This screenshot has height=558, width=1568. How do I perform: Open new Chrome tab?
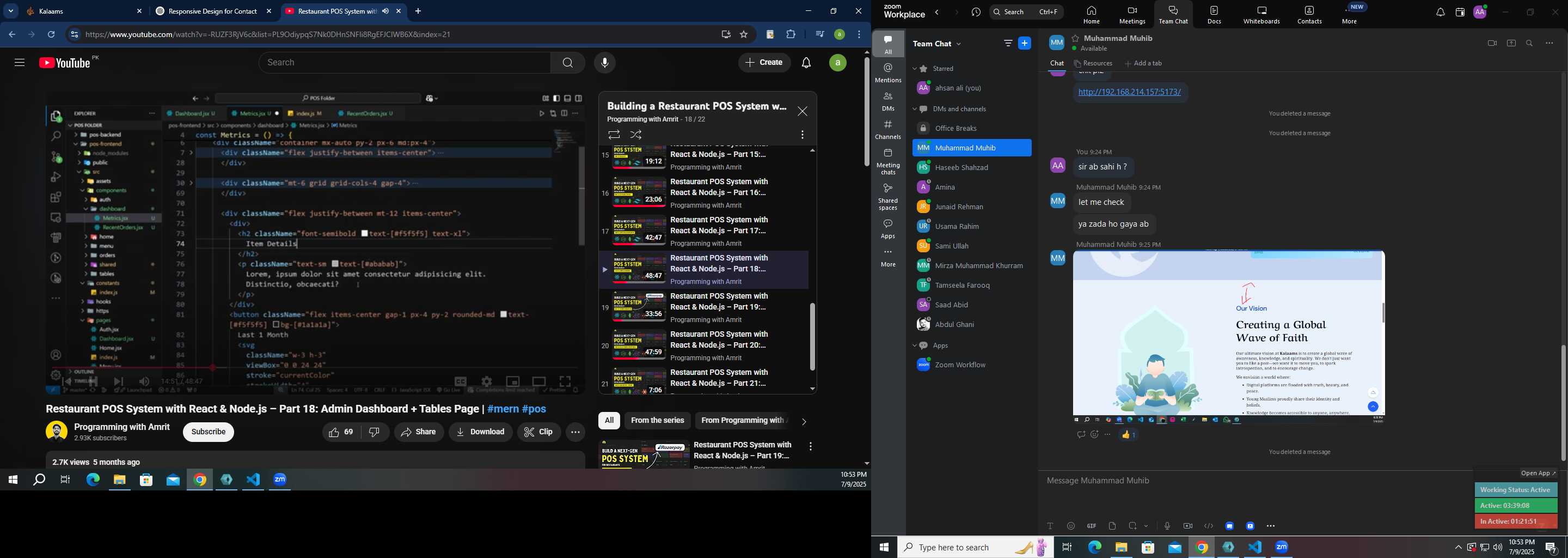[x=418, y=11]
